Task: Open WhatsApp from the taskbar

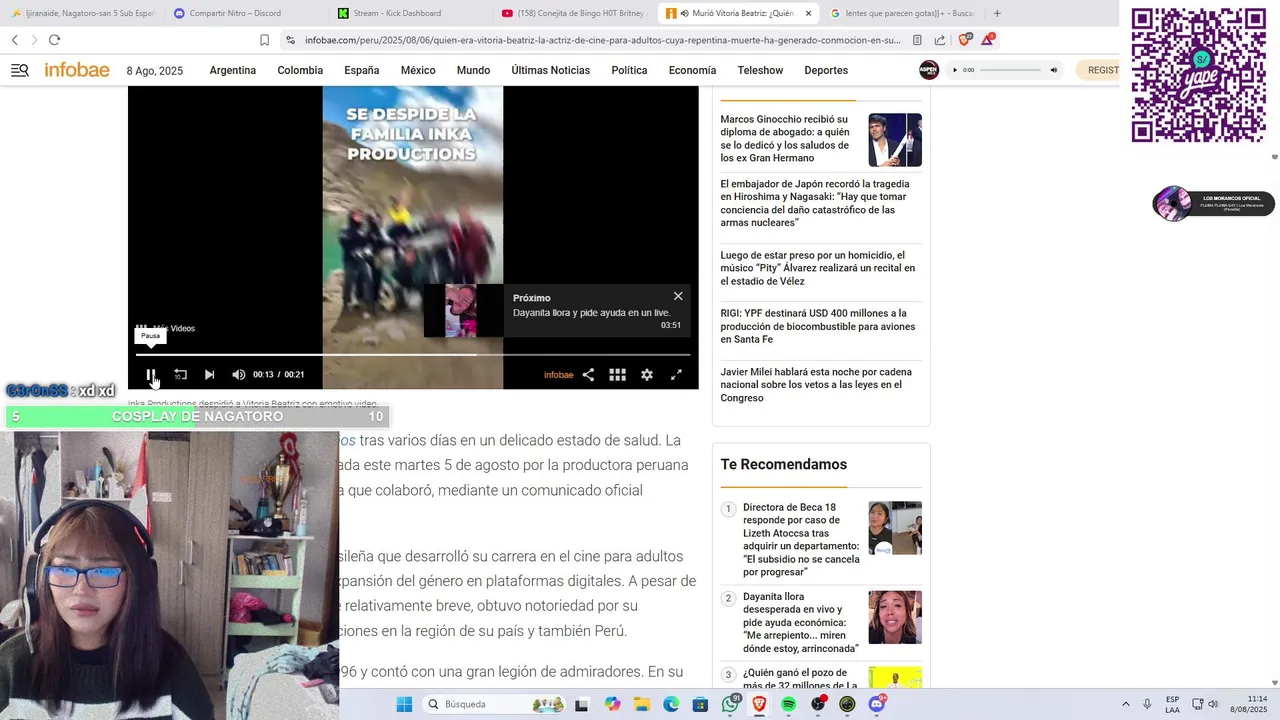Action: point(731,704)
